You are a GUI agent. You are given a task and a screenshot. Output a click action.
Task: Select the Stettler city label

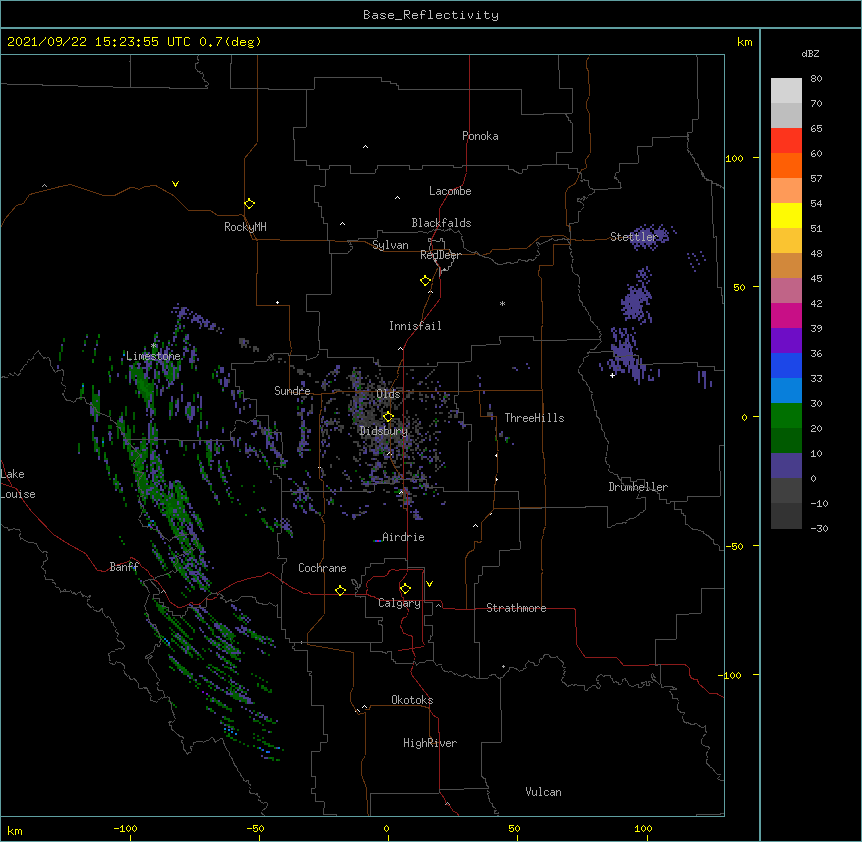634,236
